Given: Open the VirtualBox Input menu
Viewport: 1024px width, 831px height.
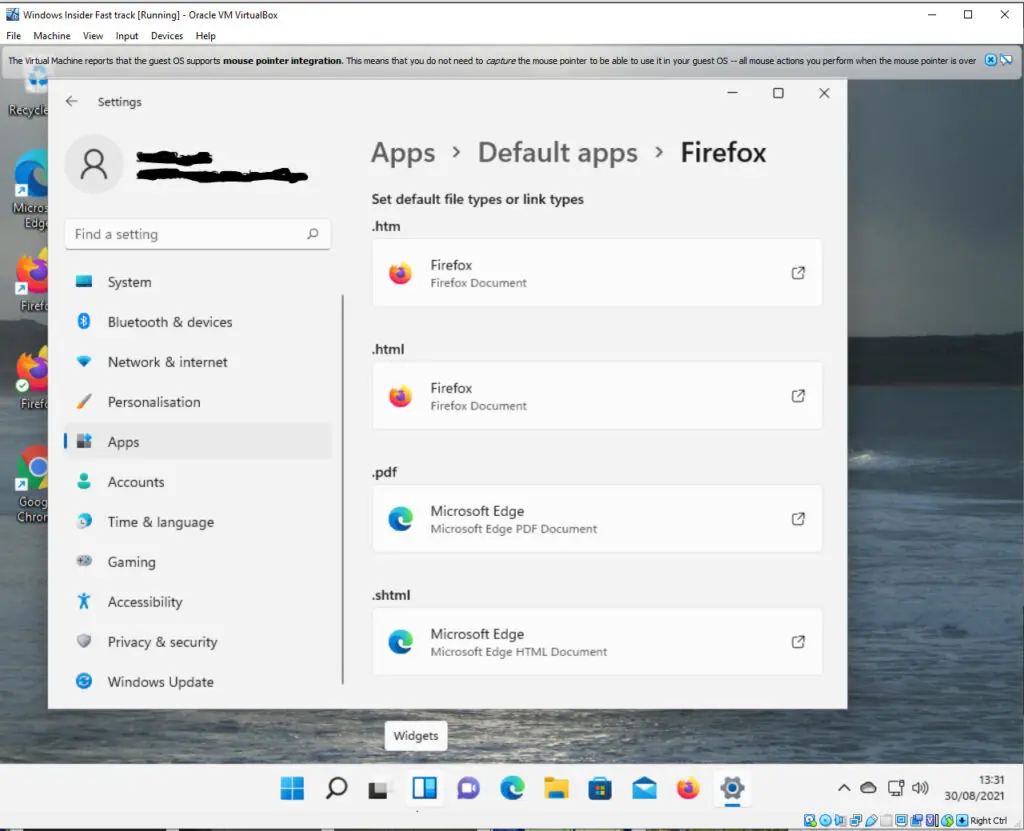Looking at the screenshot, I should click(127, 36).
